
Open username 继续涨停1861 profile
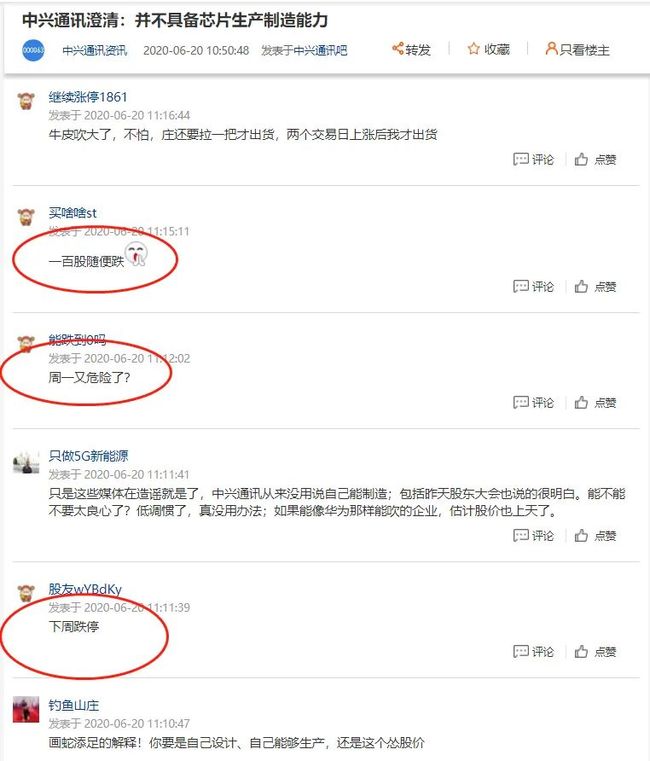[x=88, y=97]
